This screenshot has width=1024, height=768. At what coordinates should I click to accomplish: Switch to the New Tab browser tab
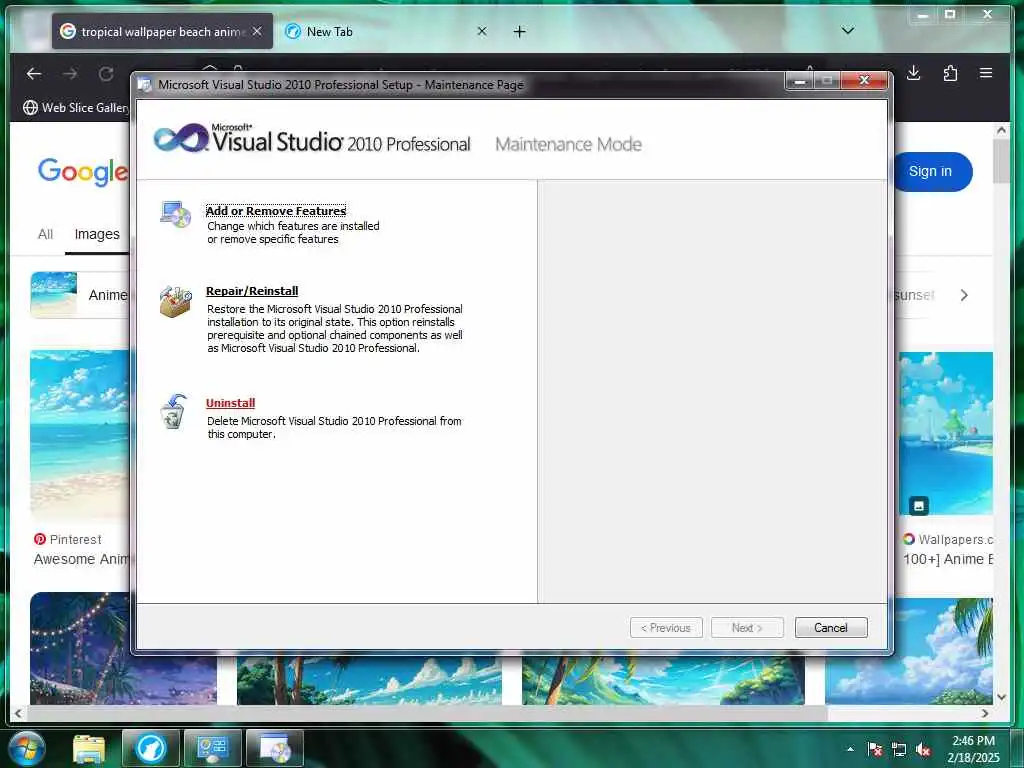(x=385, y=31)
